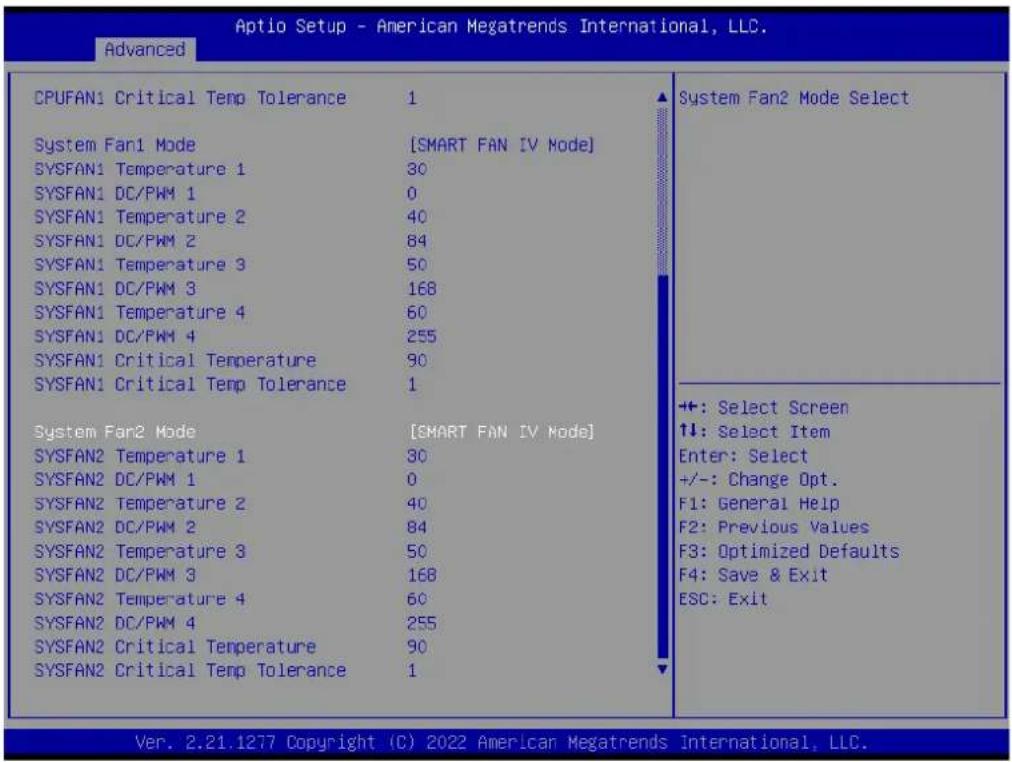Select SYSFAN2 DC/PWM 4 label
The image size is (1012, 762).
pyautogui.click(x=115, y=623)
